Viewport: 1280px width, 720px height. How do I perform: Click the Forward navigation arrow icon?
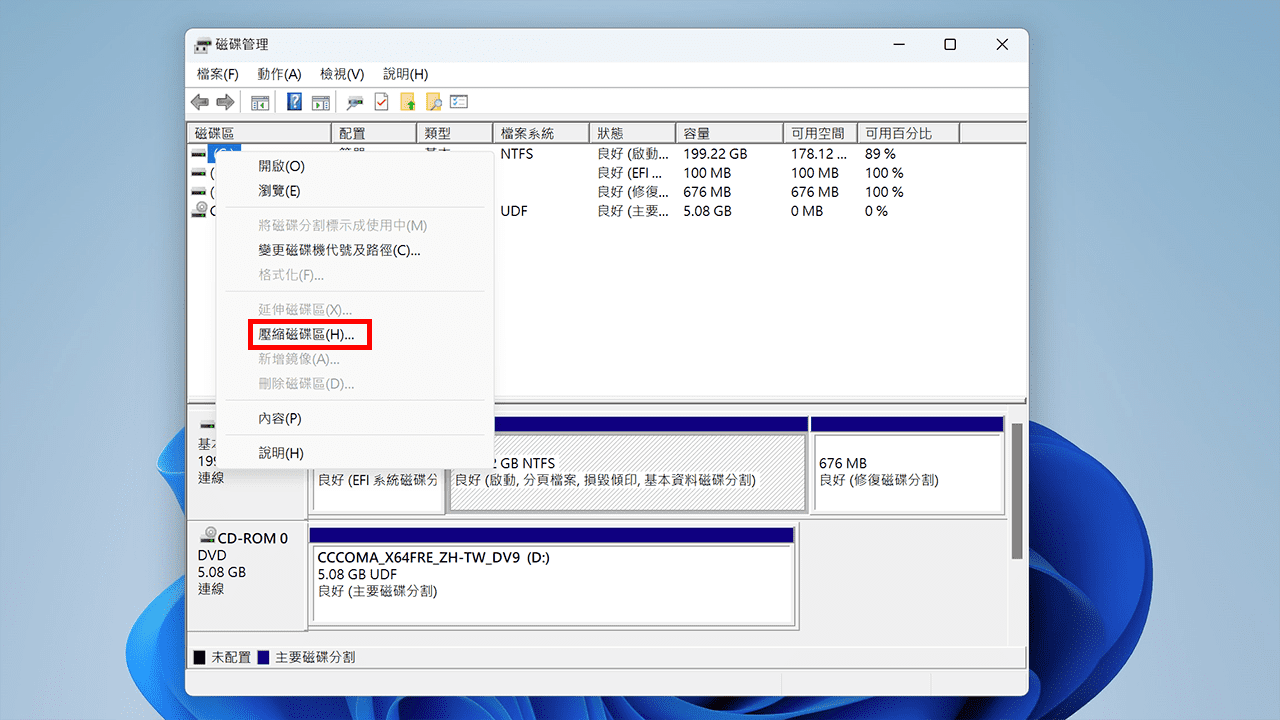225,101
